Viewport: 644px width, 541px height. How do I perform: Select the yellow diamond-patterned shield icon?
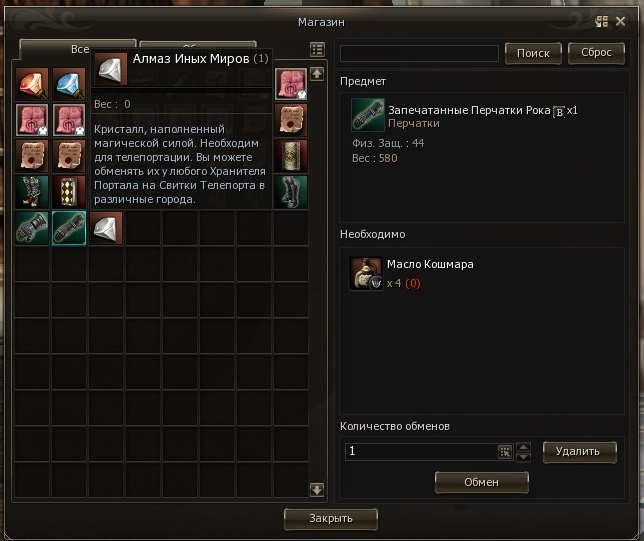tap(69, 192)
